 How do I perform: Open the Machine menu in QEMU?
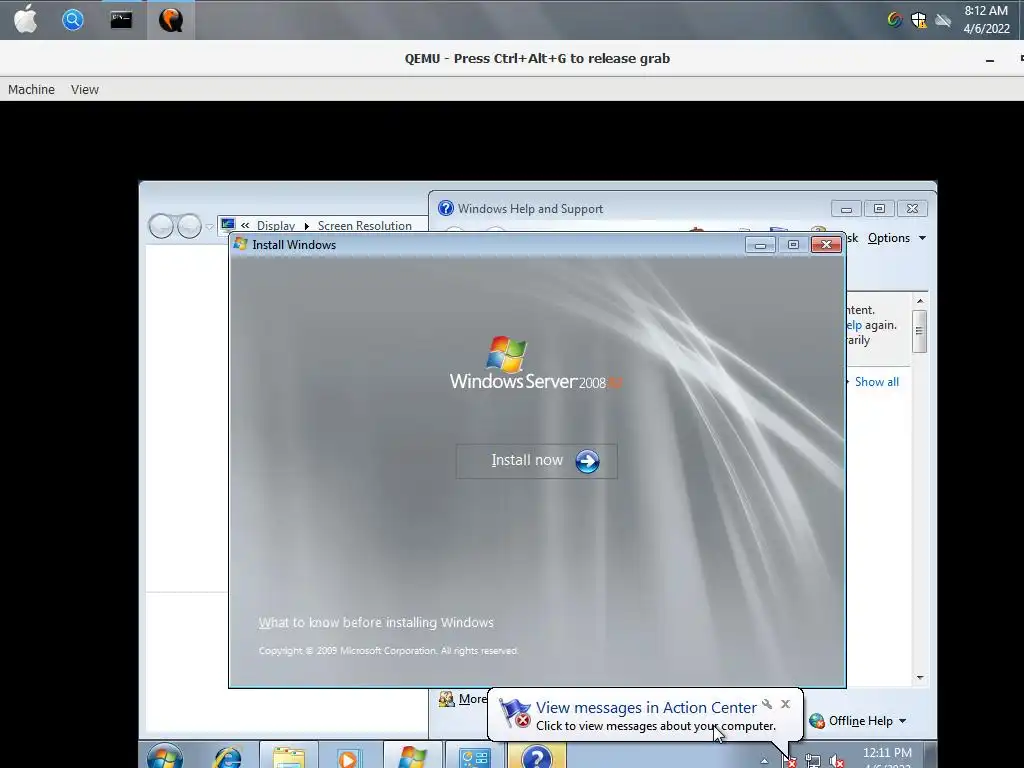(31, 89)
